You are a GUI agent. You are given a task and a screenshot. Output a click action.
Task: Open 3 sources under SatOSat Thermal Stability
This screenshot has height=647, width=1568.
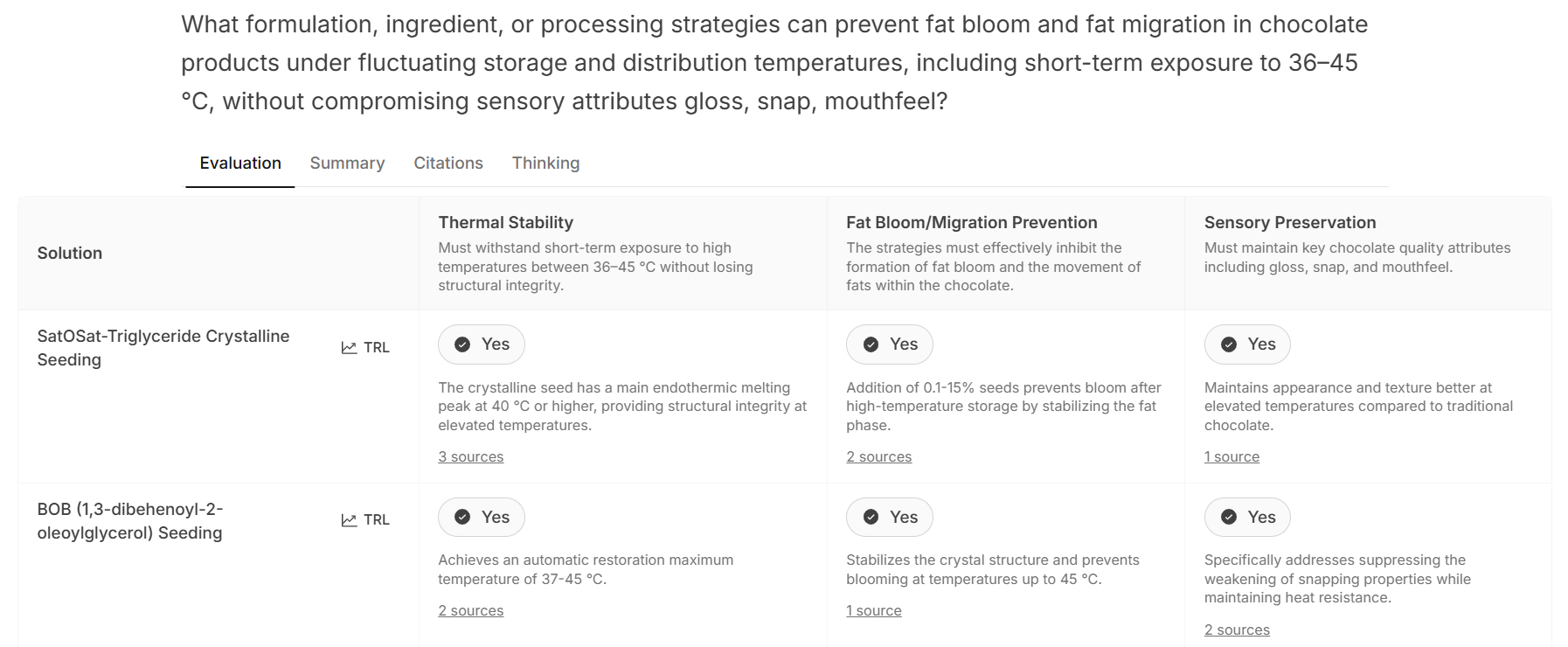point(471,456)
